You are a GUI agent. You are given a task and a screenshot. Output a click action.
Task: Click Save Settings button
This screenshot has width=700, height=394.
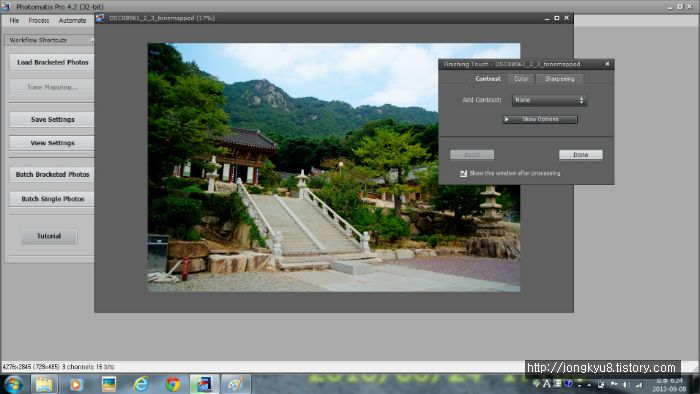52,120
